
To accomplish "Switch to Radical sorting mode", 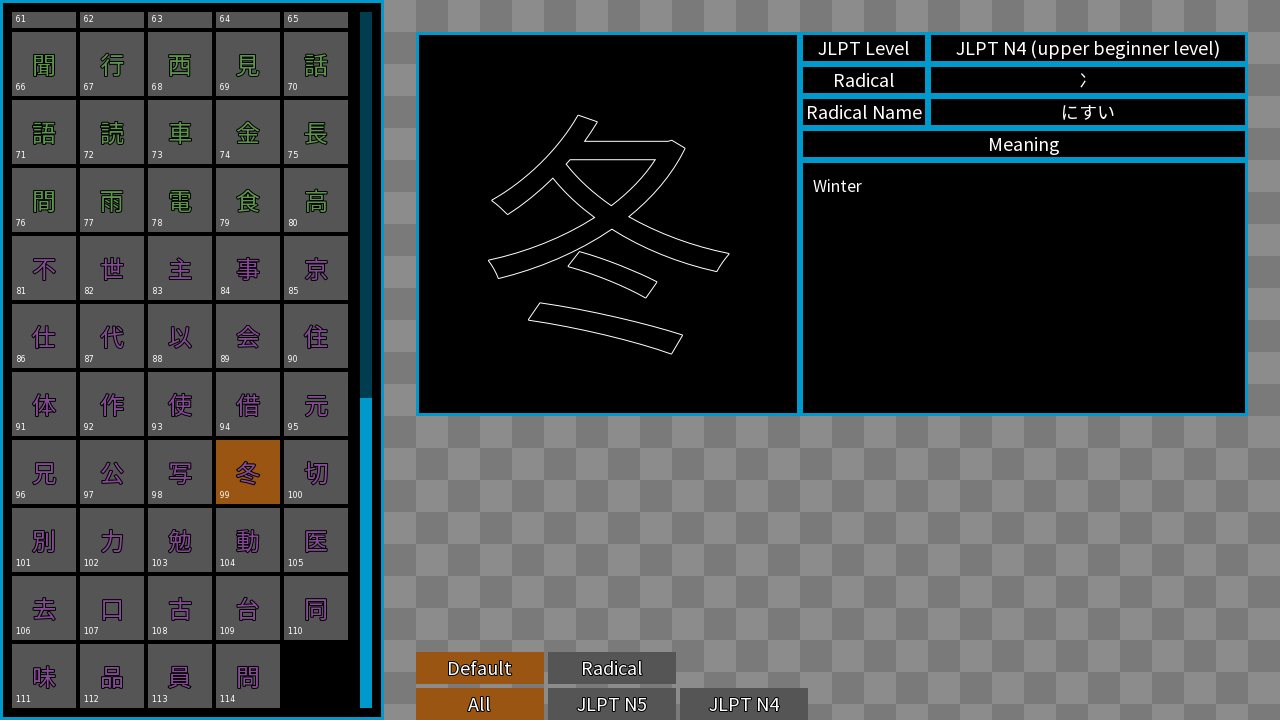I will tap(612, 668).
